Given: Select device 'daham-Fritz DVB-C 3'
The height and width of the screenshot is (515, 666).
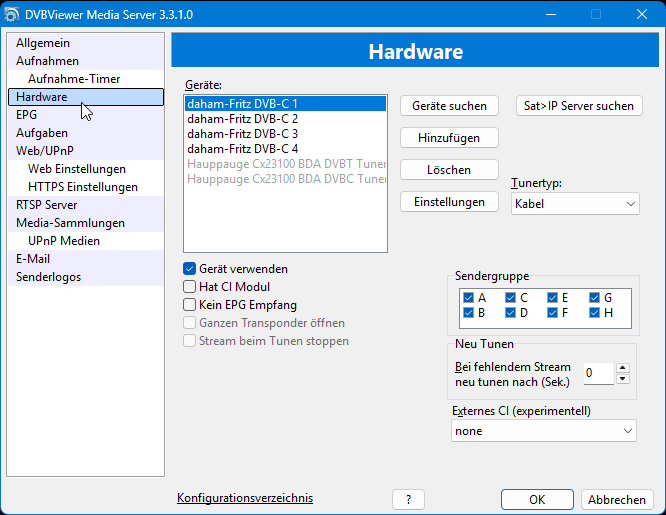Looking at the screenshot, I should 243,134.
